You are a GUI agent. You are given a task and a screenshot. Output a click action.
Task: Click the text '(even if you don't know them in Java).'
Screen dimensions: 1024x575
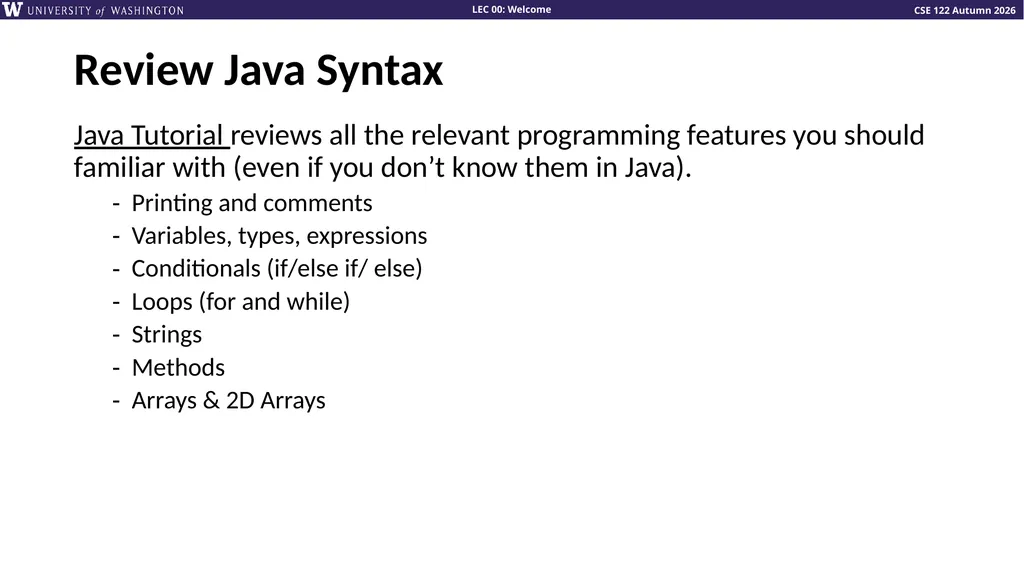pyautogui.click(x=463, y=168)
